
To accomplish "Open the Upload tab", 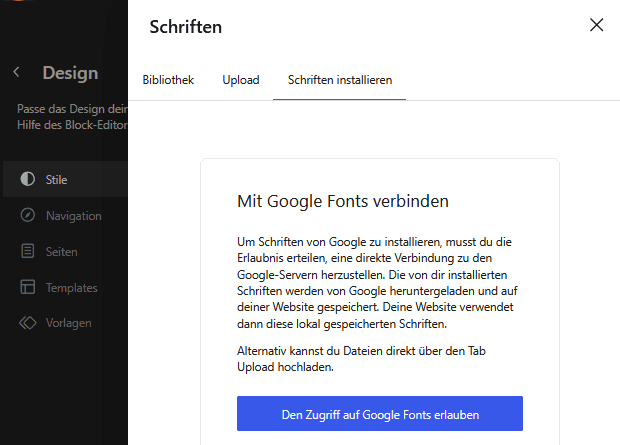I will (241, 80).
